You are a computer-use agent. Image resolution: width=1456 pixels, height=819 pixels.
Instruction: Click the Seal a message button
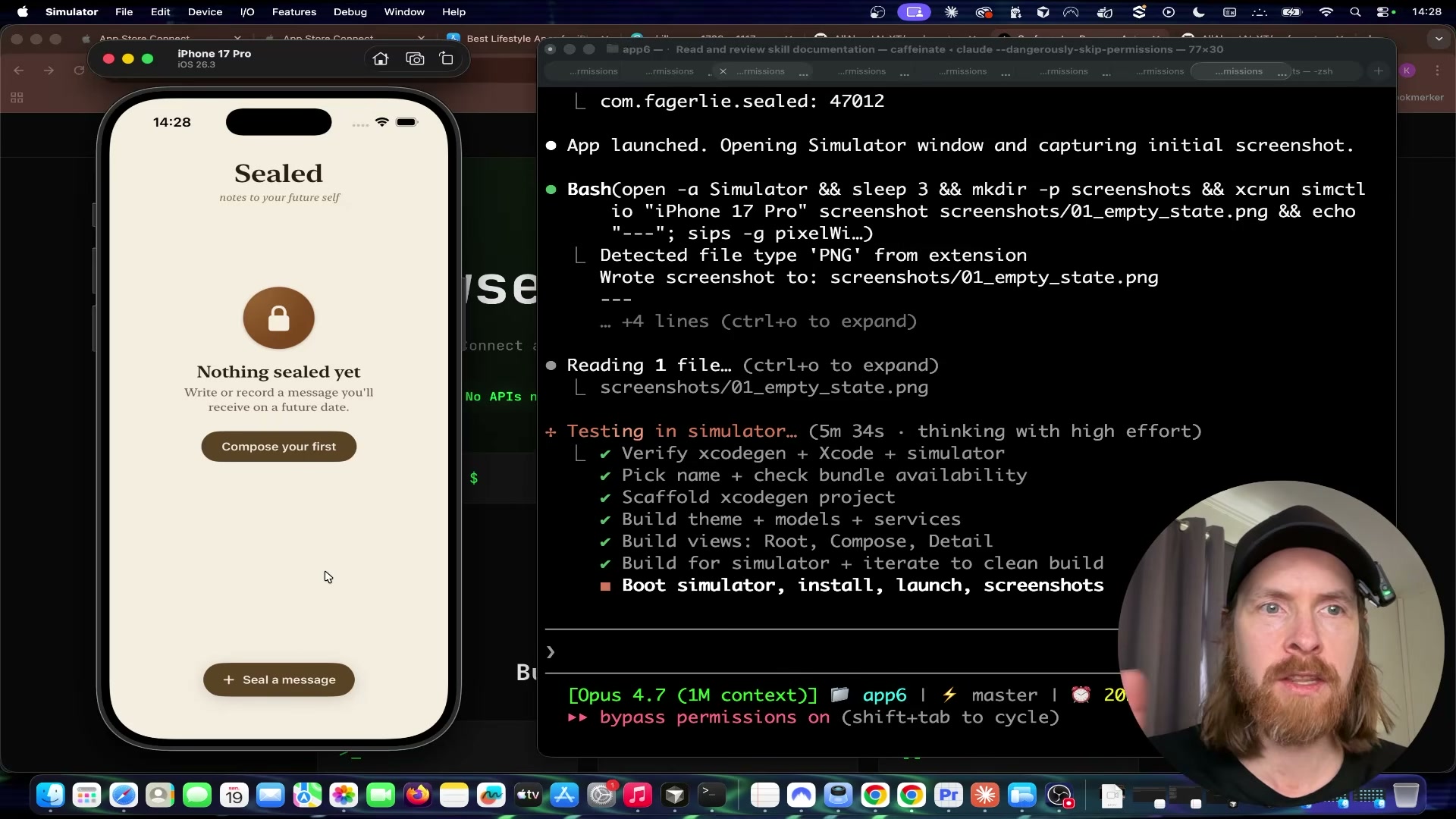tap(278, 679)
